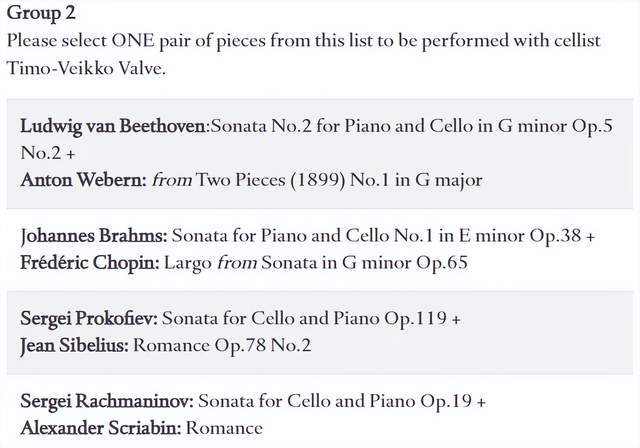Select the Ludwig van Beethoven composer name
This screenshot has width=640, height=448.
(113, 126)
